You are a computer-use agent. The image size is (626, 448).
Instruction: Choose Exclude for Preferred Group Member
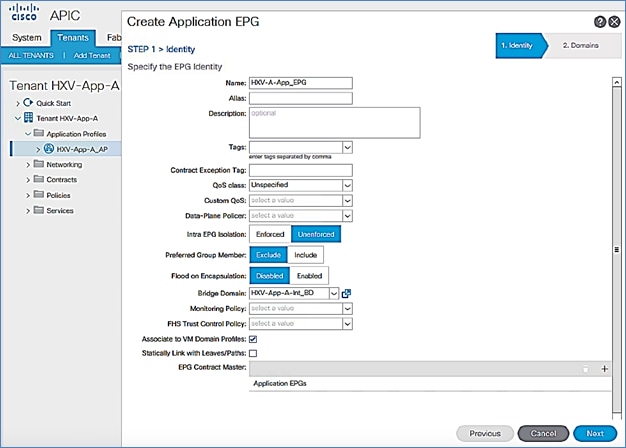(x=268, y=255)
